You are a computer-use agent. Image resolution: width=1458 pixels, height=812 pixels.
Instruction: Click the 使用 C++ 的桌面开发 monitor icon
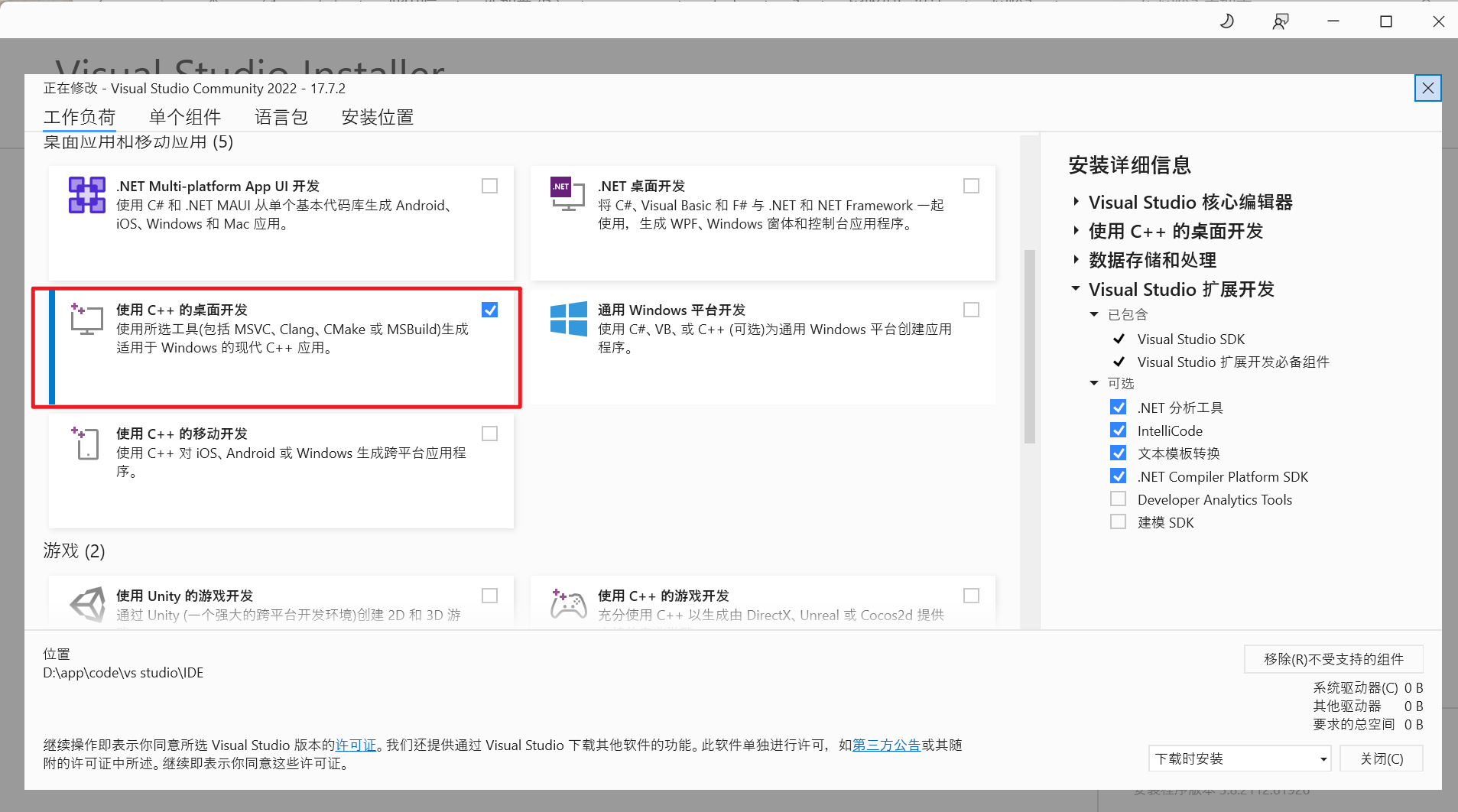tap(86, 319)
